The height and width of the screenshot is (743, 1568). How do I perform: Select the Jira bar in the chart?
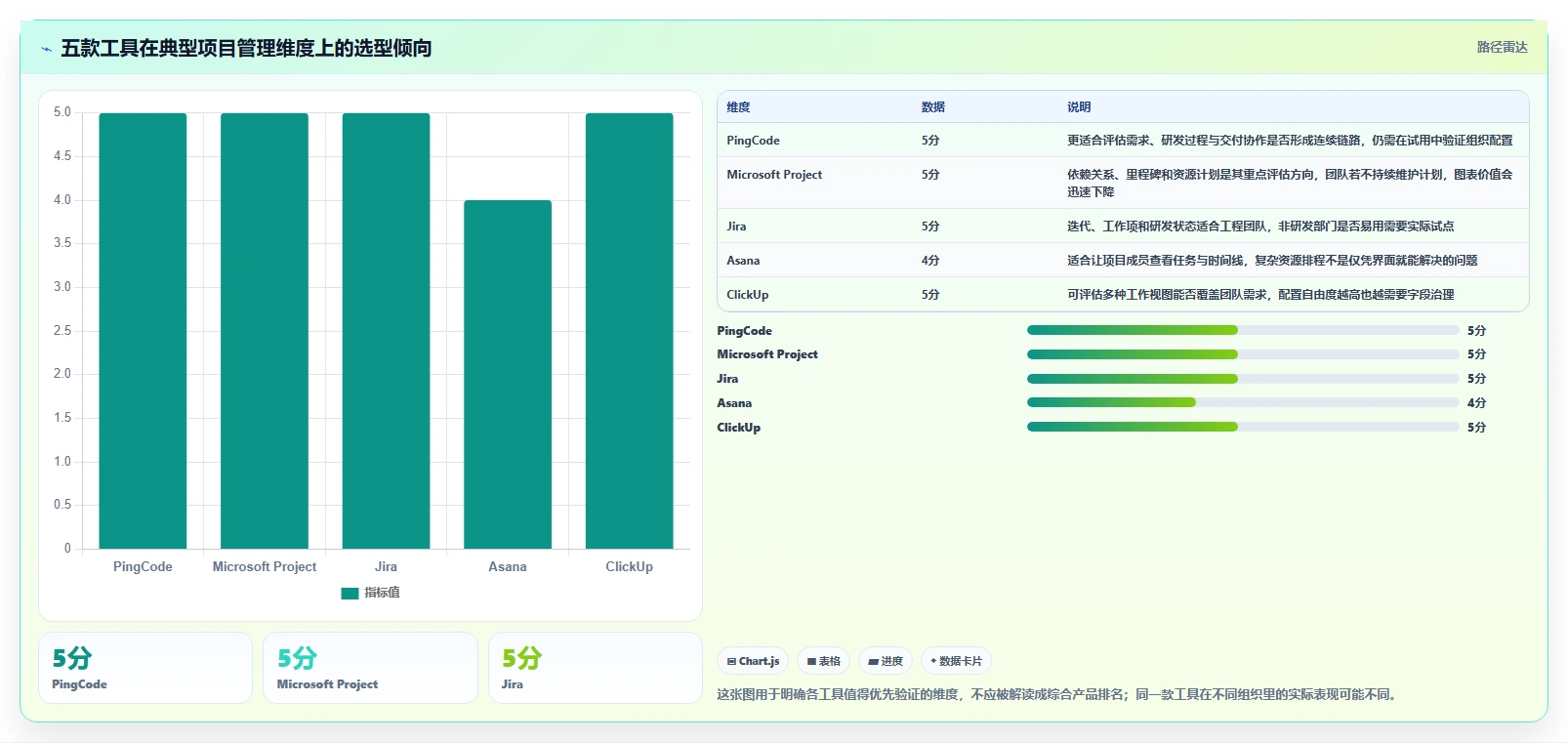pos(386,331)
